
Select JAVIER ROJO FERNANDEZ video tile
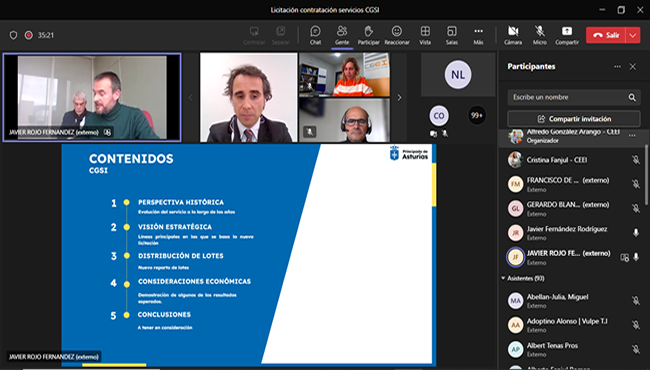click(92, 97)
